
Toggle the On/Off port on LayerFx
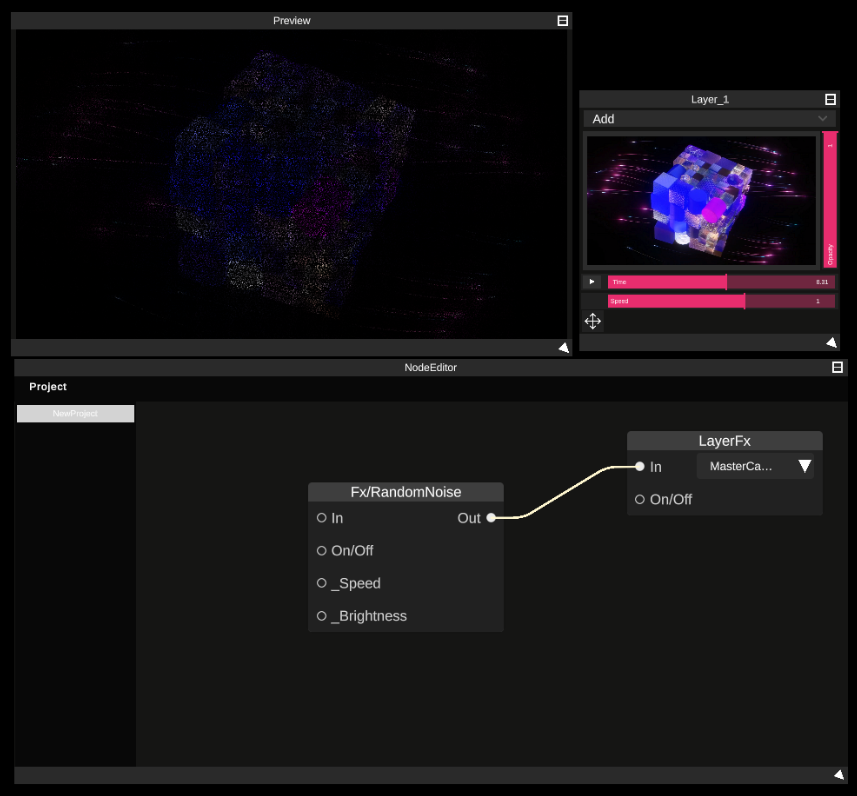click(x=639, y=499)
